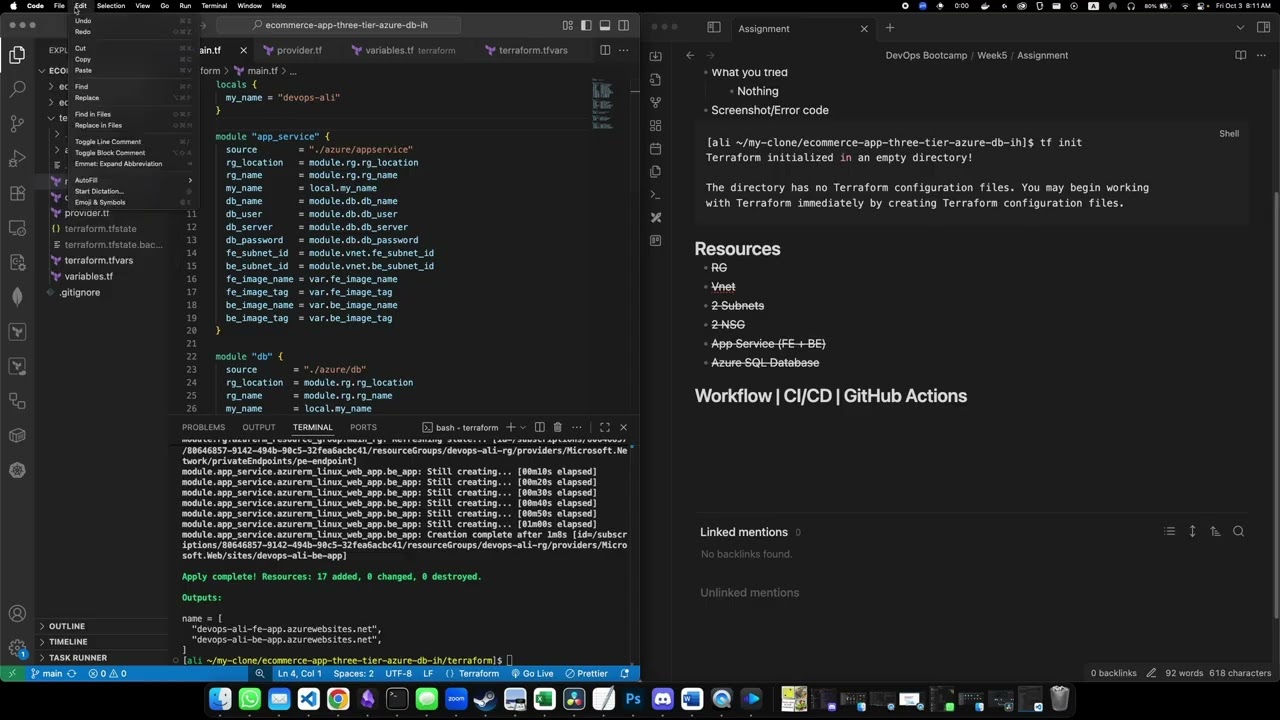Toggle the Obsidian left sidebar

click(713, 28)
